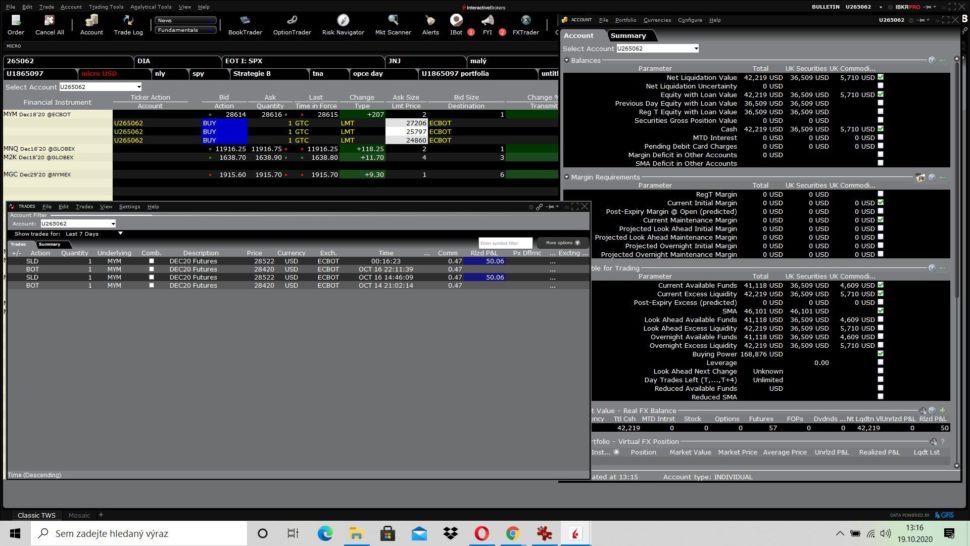Open the FYI megaphone notifications
The image size is (970, 546).
pyautogui.click(x=487, y=25)
